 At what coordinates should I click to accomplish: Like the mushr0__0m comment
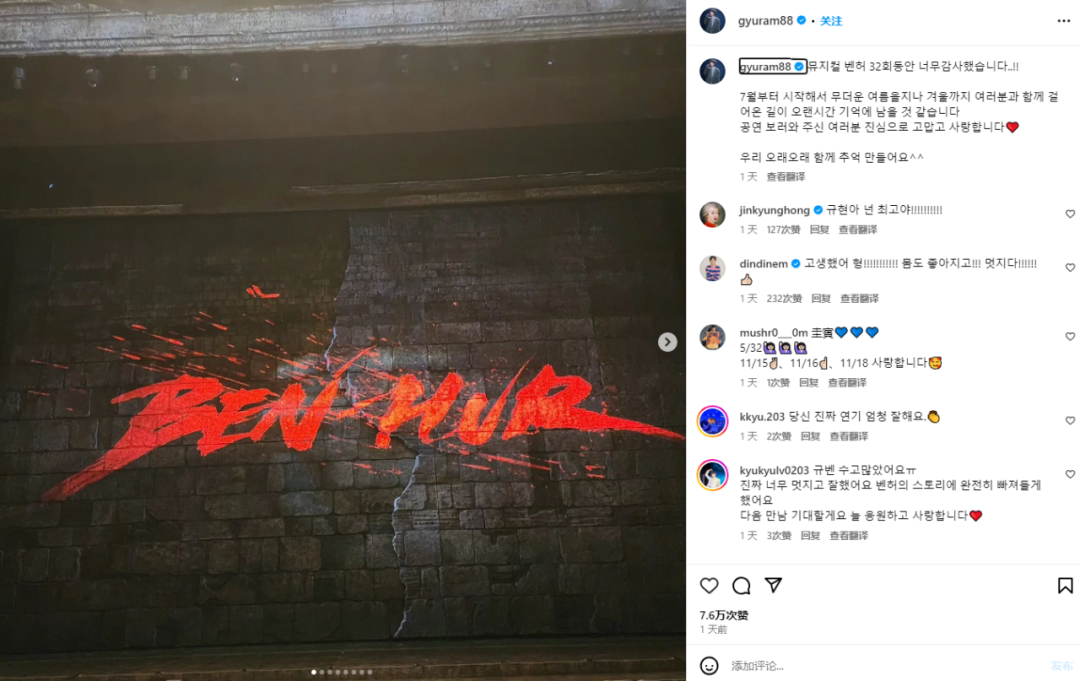coord(1070,337)
